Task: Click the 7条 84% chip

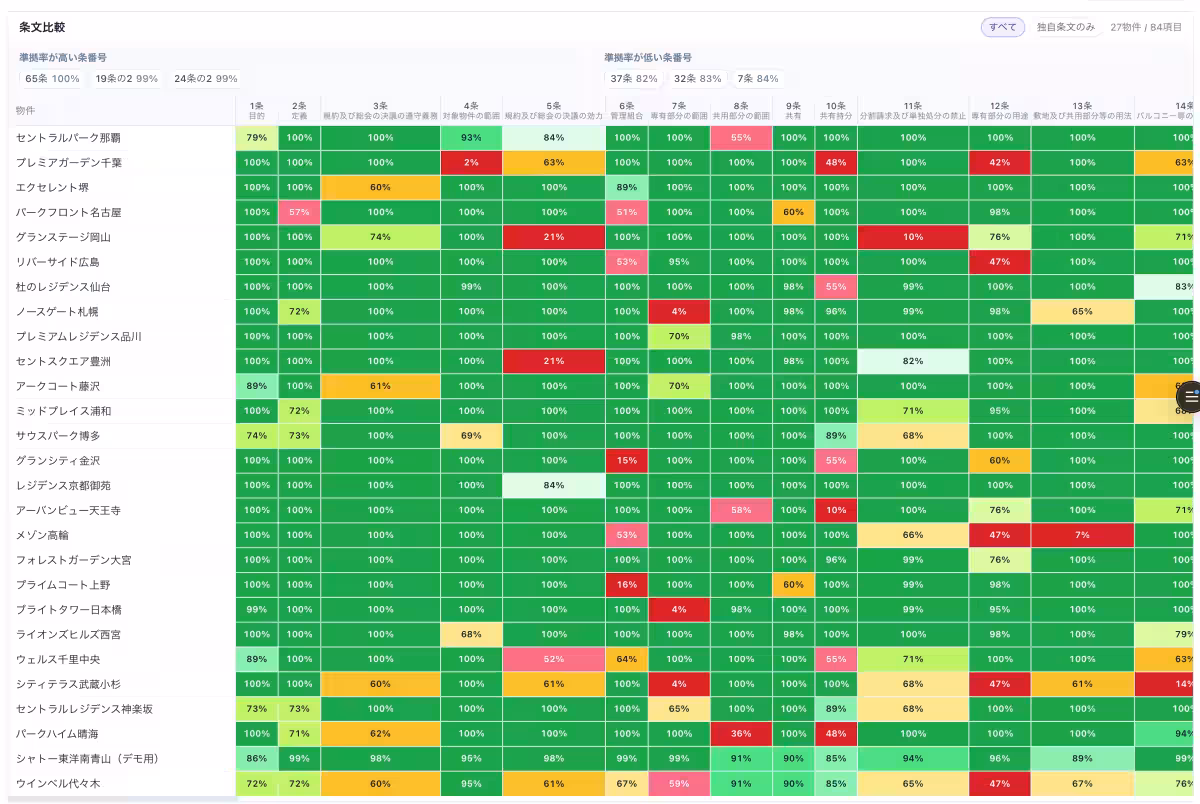Action: (757, 79)
